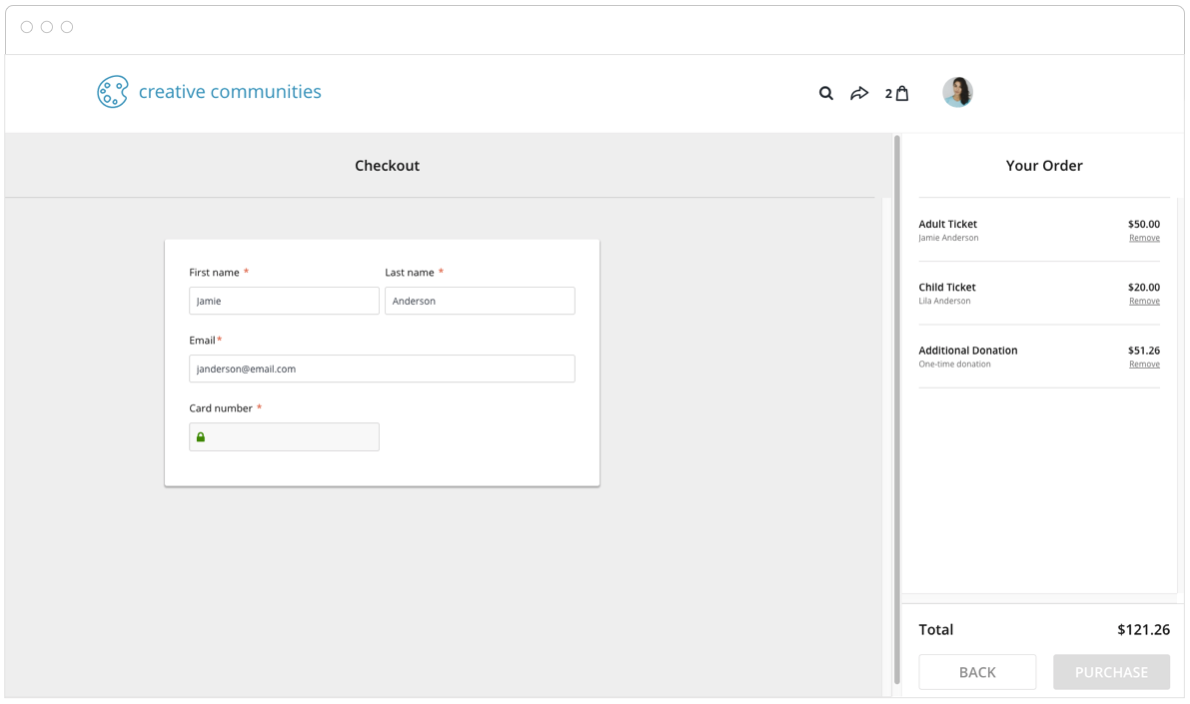Click the Email field label
The width and height of the screenshot is (1190, 704).
pyautogui.click(x=202, y=340)
